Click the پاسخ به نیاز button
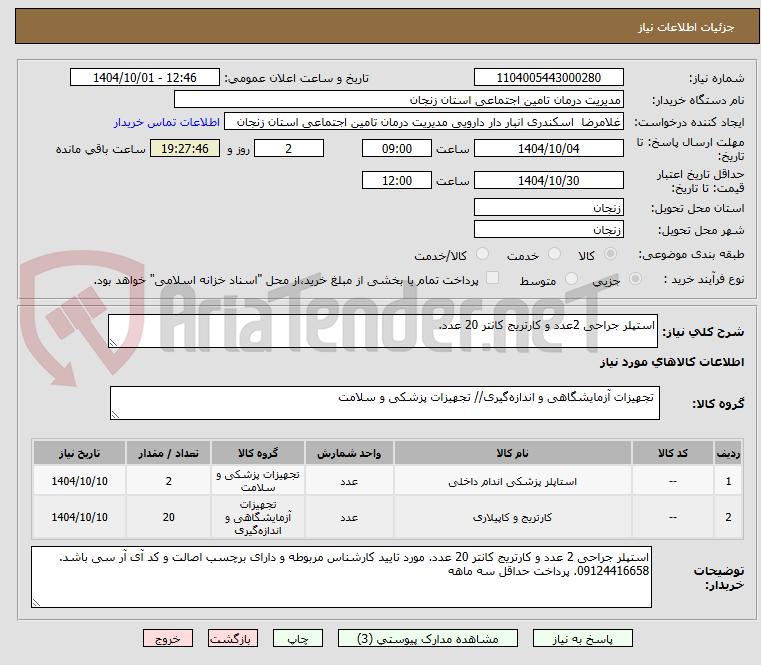Image resolution: width=761 pixels, height=665 pixels. click(582, 638)
